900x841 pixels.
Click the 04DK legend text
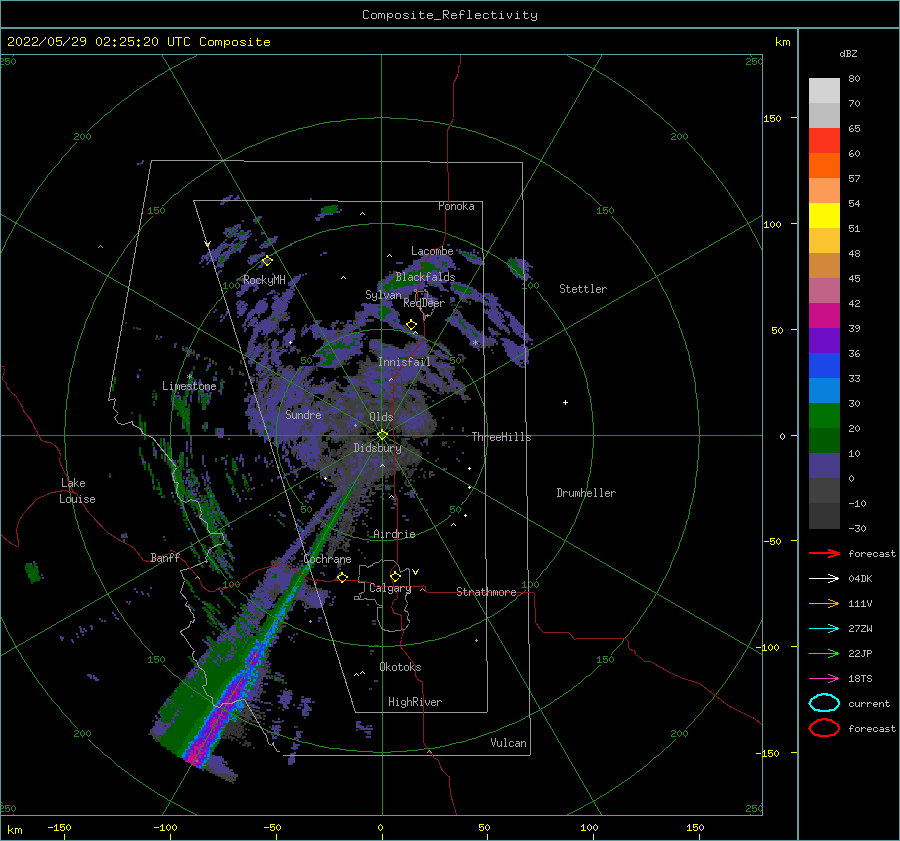tap(860, 578)
